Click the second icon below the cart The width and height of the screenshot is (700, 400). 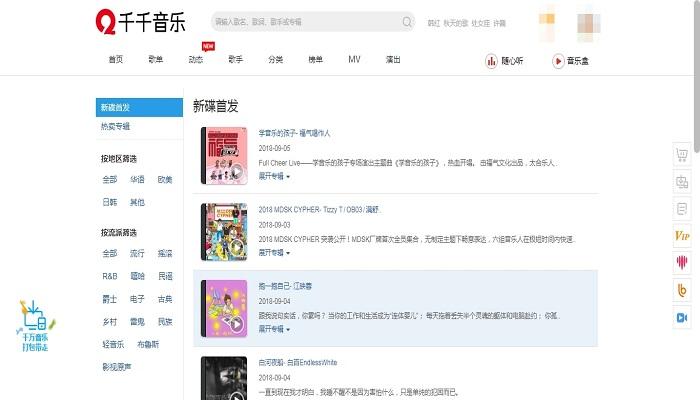682,182
